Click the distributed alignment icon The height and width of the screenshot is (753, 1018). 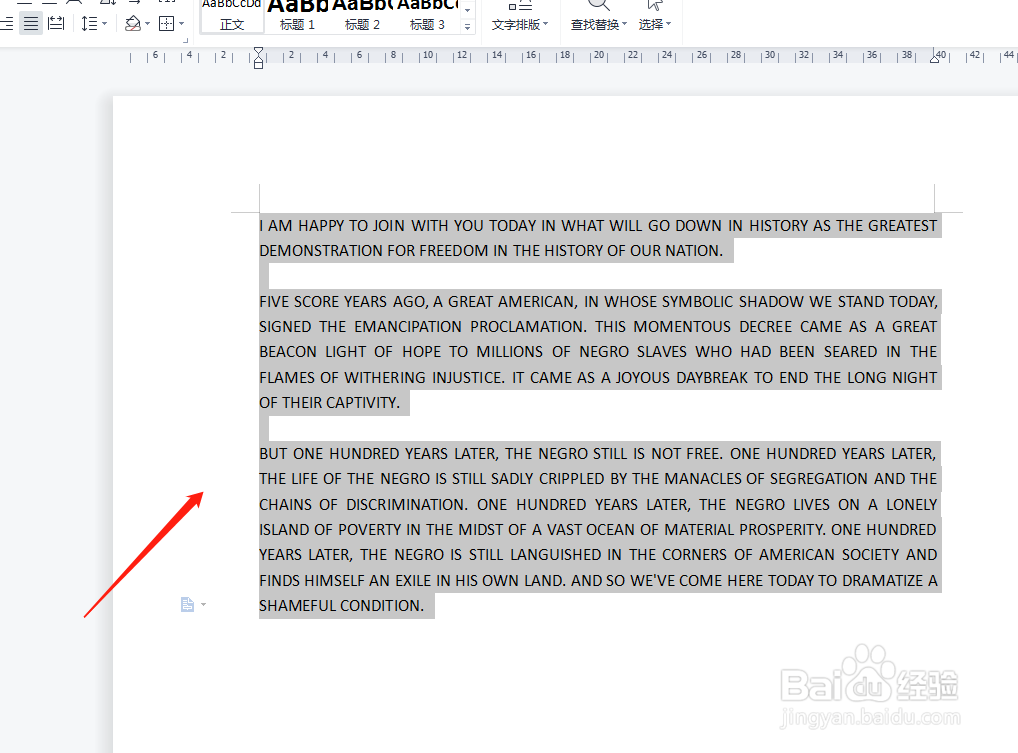[x=56, y=24]
